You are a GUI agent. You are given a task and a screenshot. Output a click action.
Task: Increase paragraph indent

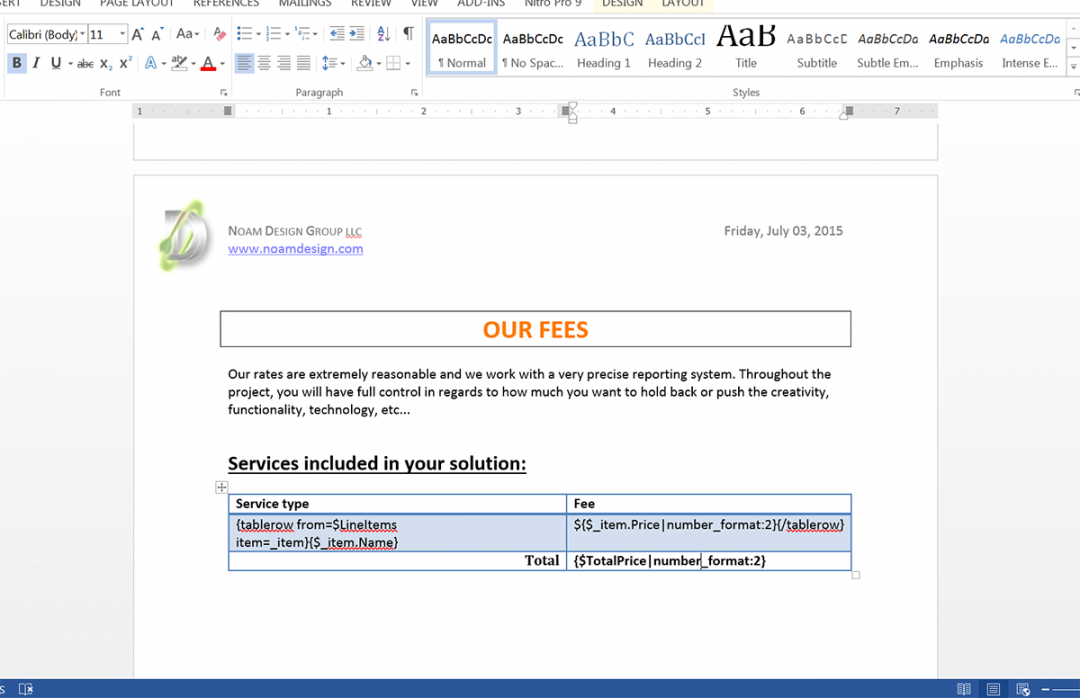click(357, 33)
